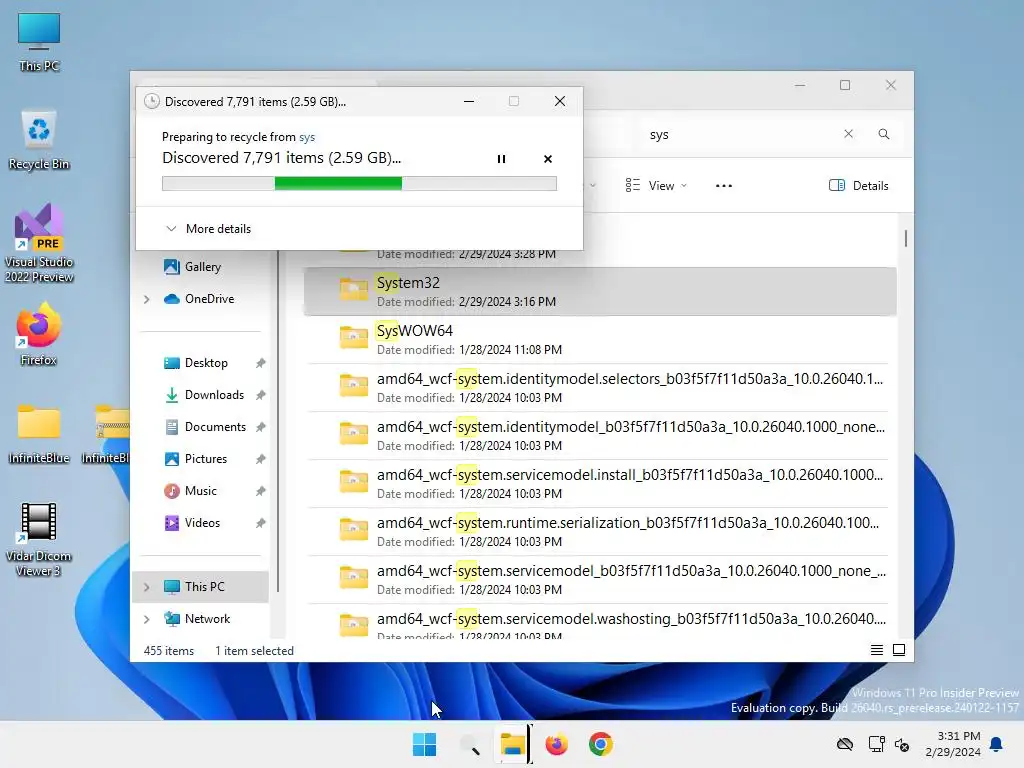Click the pin icon next to Music
The height and width of the screenshot is (768, 1024).
coord(261,491)
